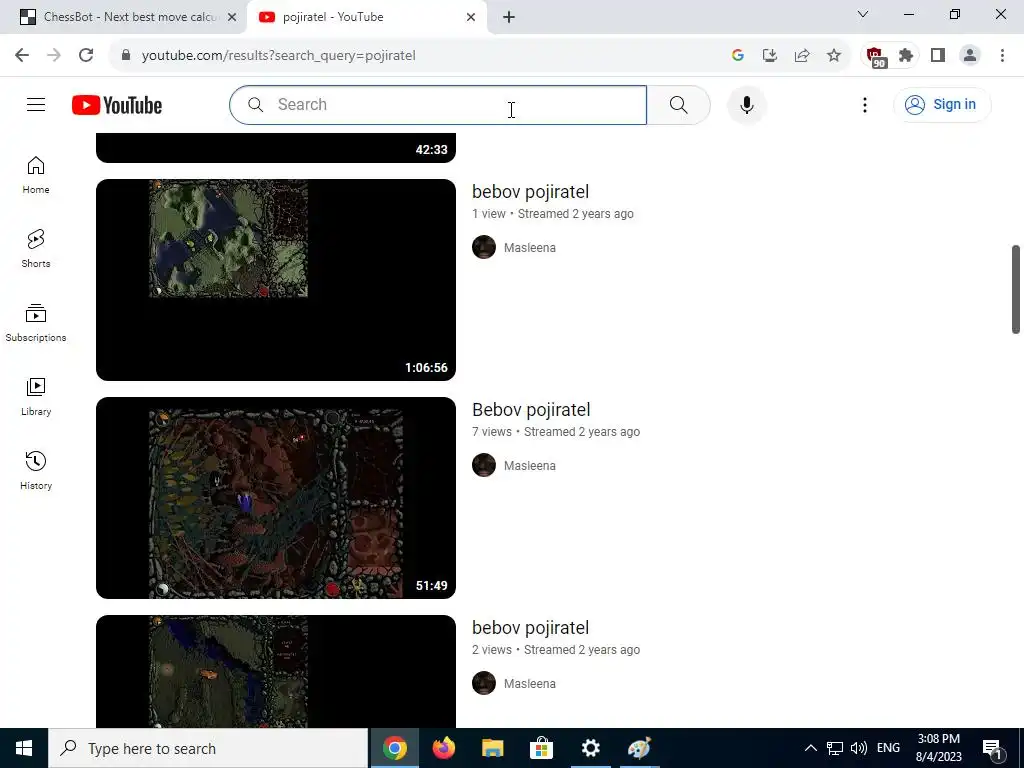This screenshot has width=1024, height=768.
Task: Click Masleena avatar for 7 views video
Action: pos(484,466)
